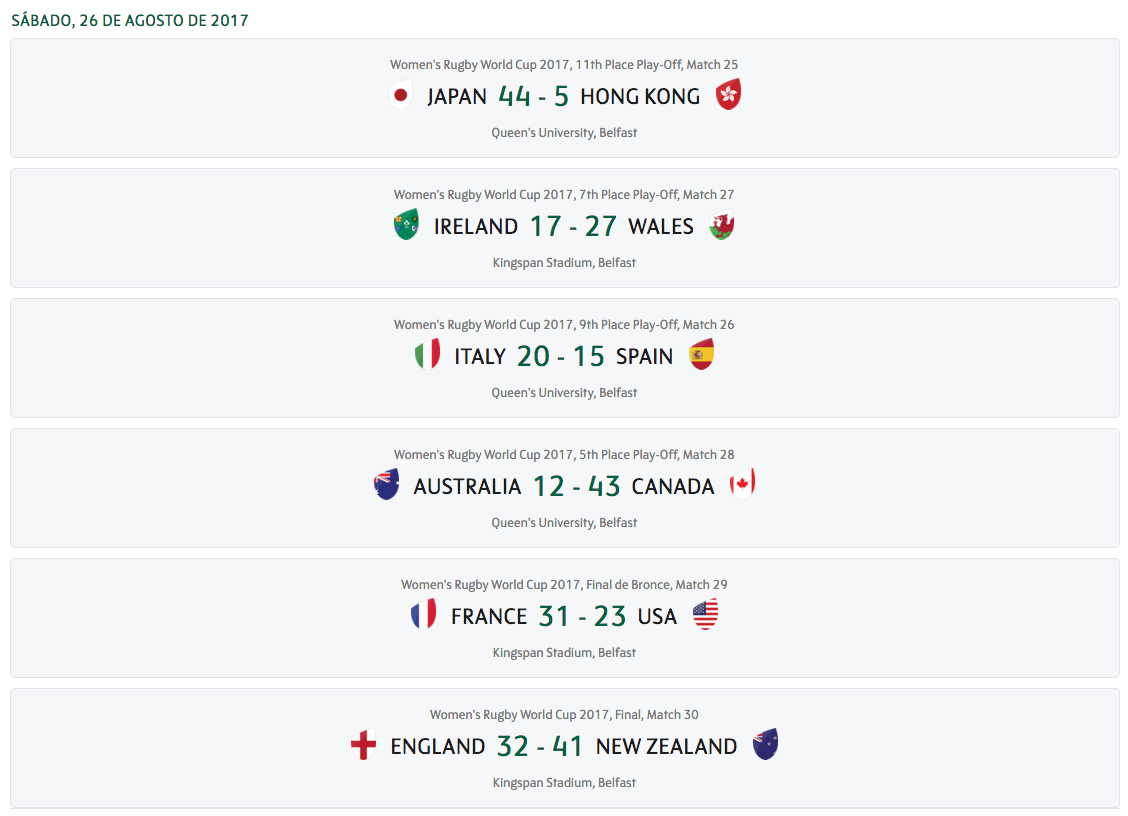Open the England 32 - 41 final score

[x=540, y=746]
